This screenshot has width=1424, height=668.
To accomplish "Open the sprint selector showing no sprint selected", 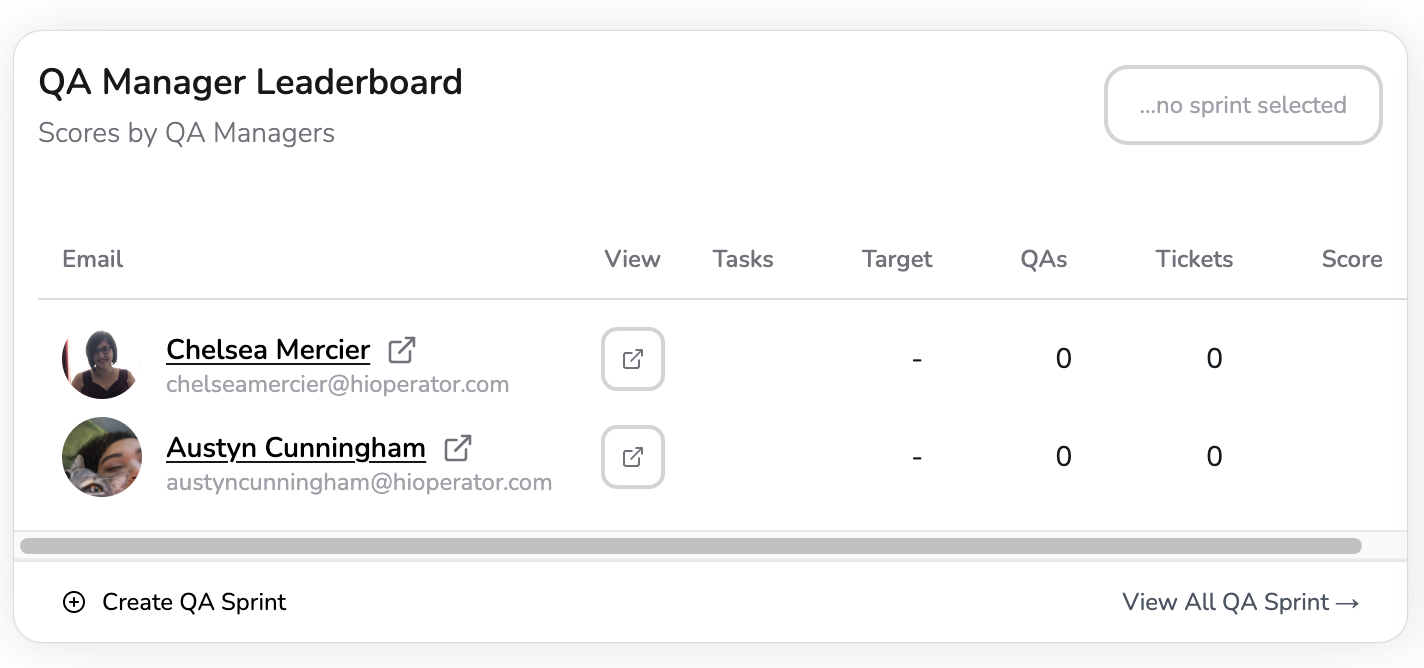I will 1242,105.
